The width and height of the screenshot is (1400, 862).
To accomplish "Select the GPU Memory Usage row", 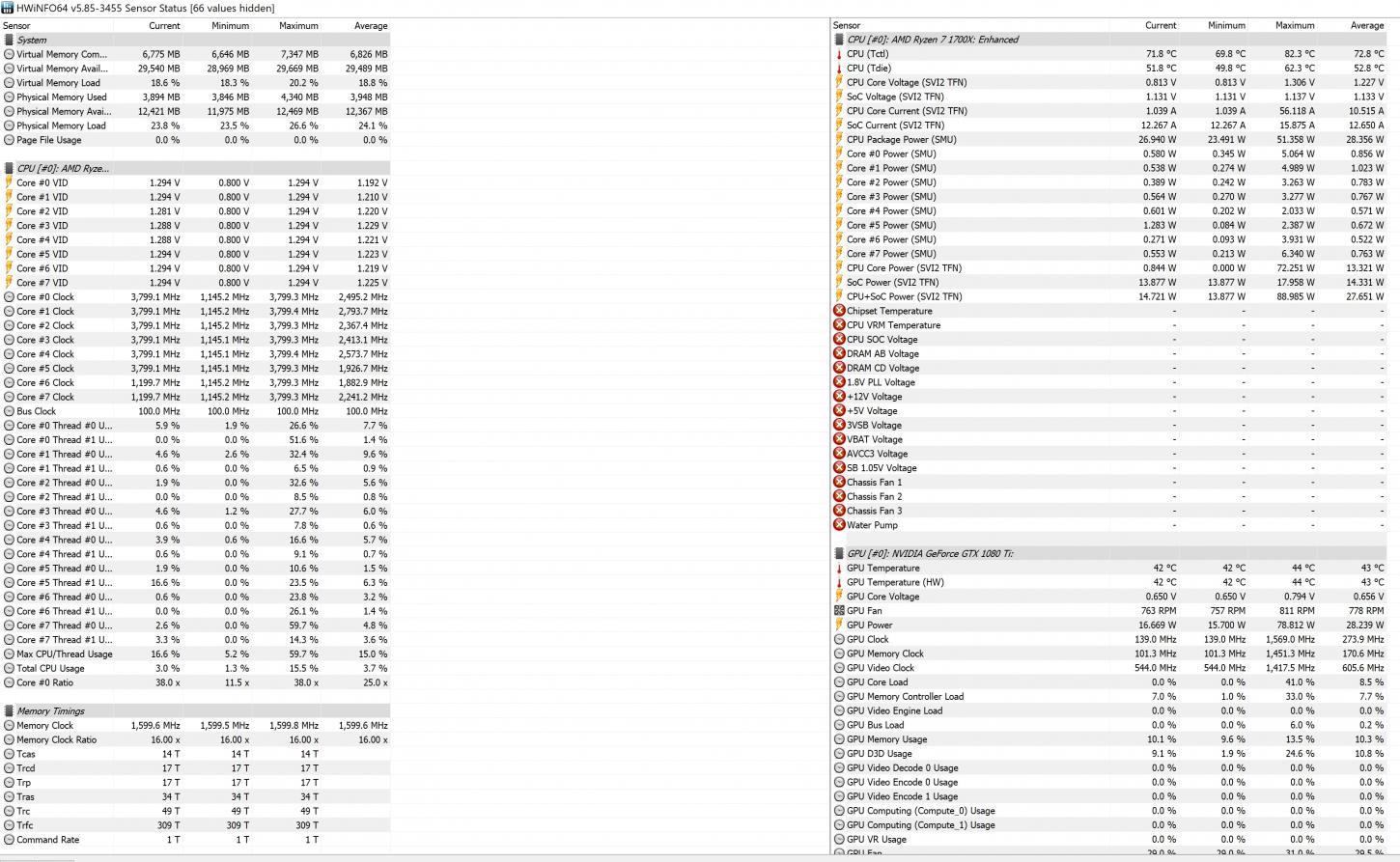I will (x=1109, y=739).
